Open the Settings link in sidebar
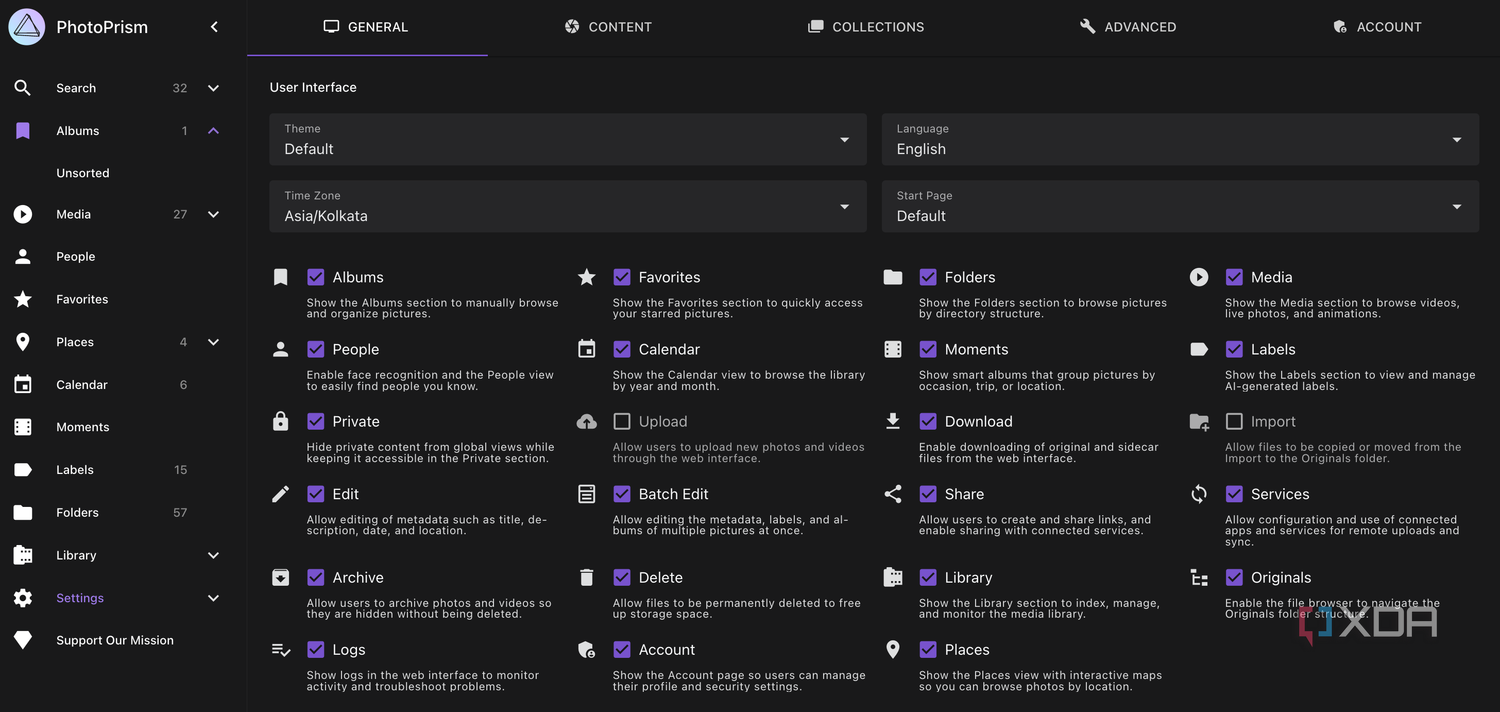Image resolution: width=1500 pixels, height=712 pixels. click(80, 598)
